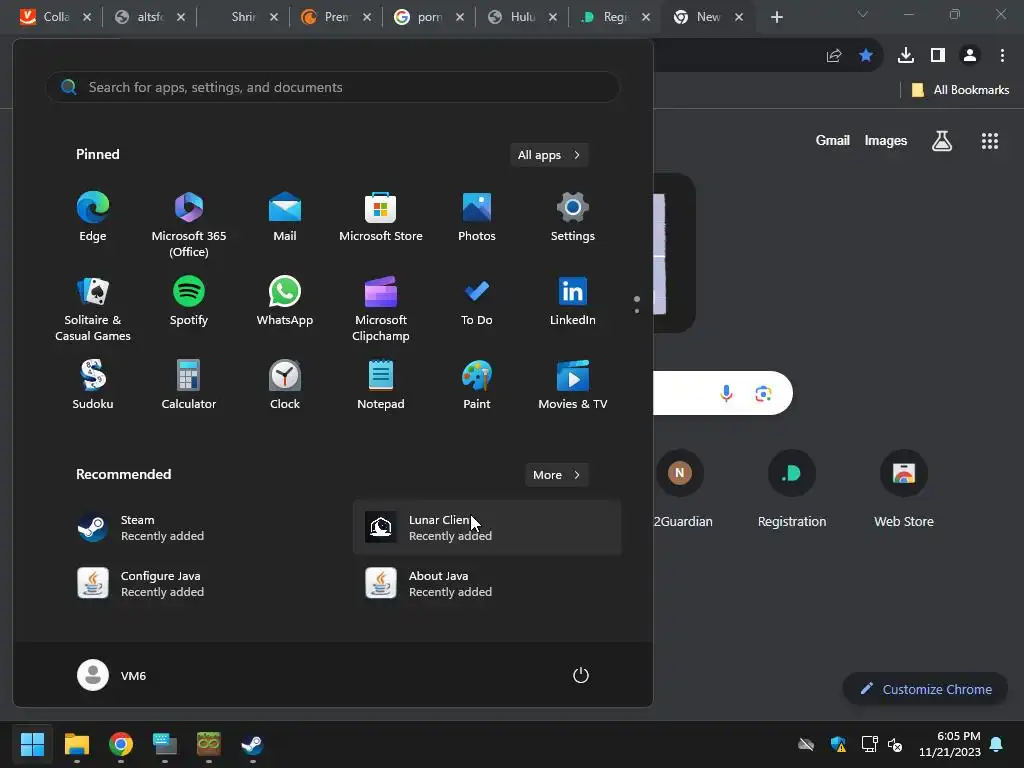The height and width of the screenshot is (768, 1024).
Task: Switch to Chrome on the taskbar
Action: click(x=121, y=744)
